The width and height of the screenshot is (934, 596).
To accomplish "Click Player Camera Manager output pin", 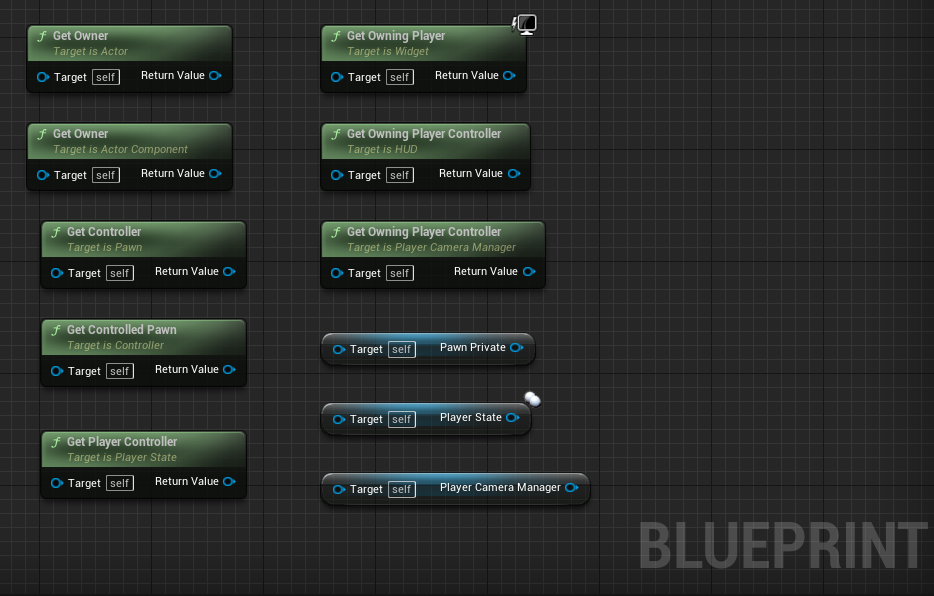I will tap(572, 488).
